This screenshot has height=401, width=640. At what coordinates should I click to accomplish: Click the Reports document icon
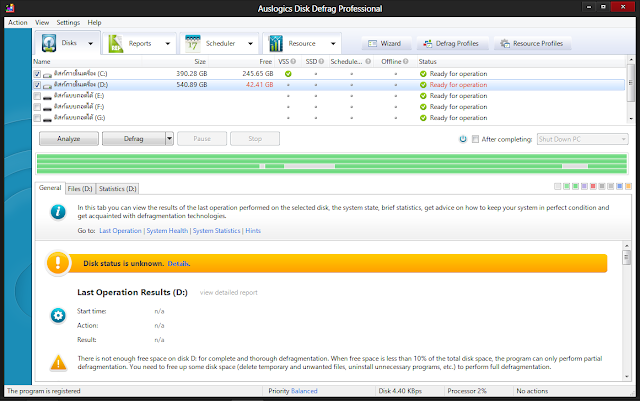[116, 43]
